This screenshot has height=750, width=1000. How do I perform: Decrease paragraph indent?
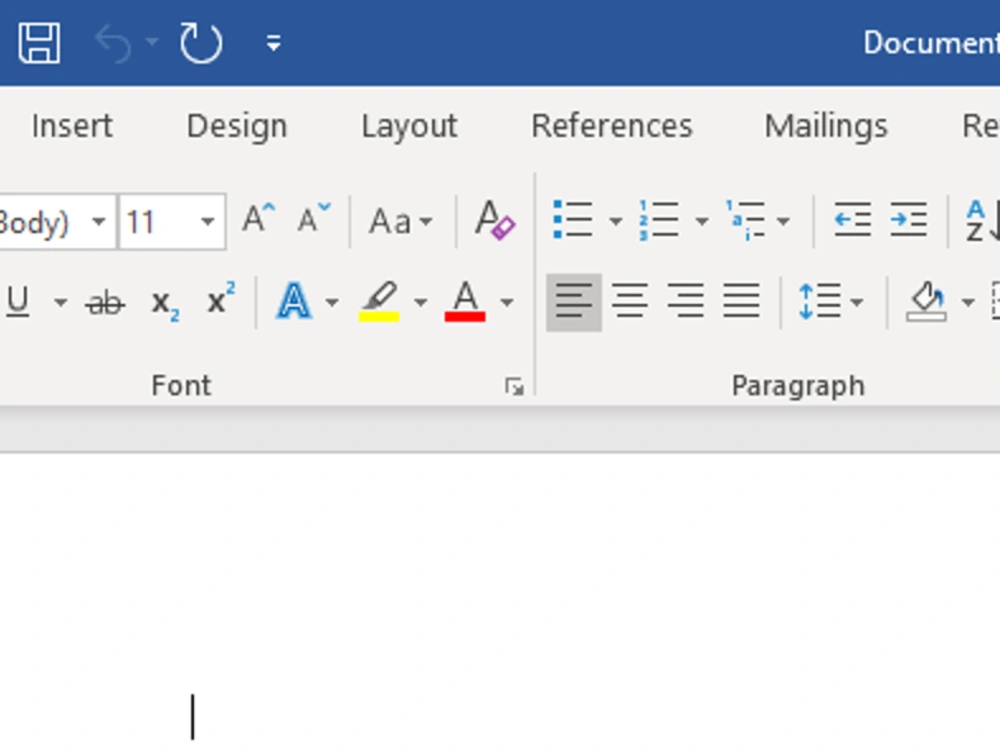(852, 220)
